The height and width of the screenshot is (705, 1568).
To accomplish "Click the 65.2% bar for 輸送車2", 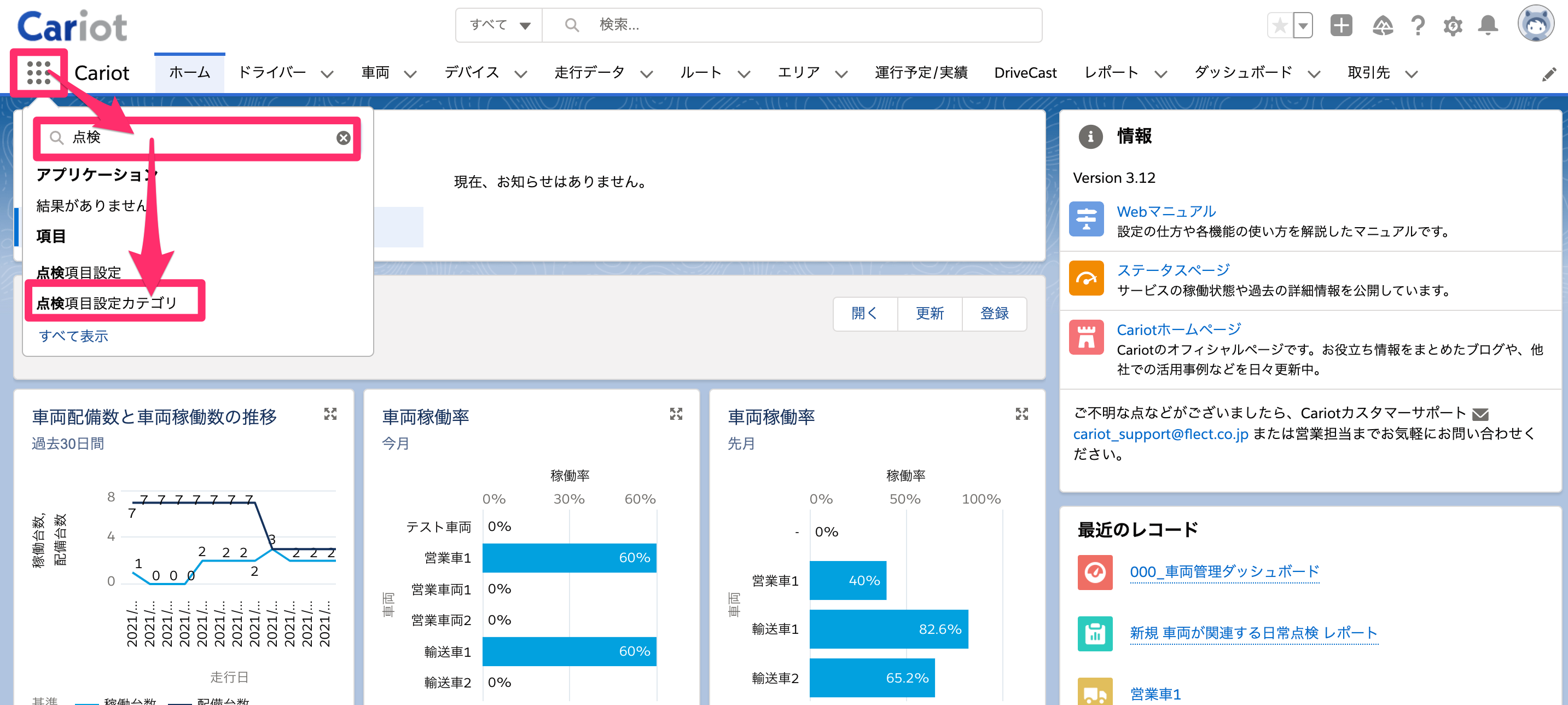I will (872, 678).
